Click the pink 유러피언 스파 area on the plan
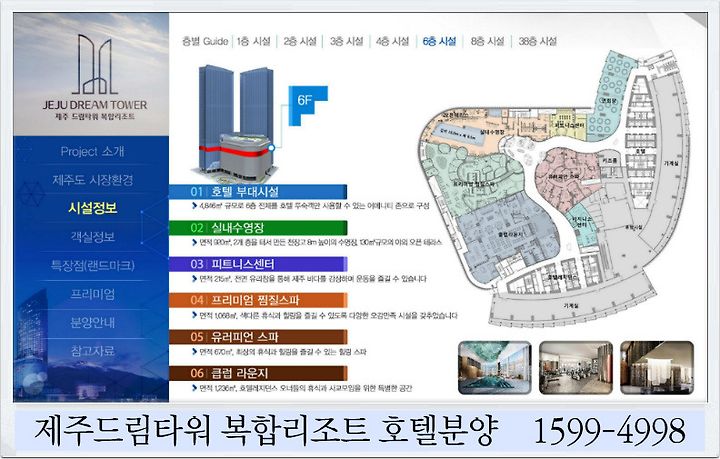Screen dimensions: 720x459 click(567, 177)
